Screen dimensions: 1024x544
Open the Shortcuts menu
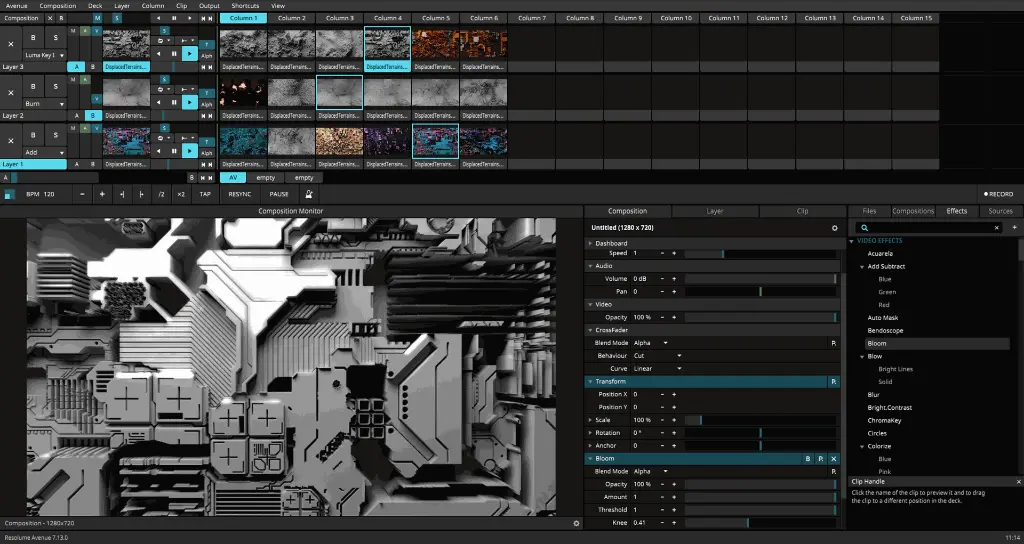click(245, 6)
